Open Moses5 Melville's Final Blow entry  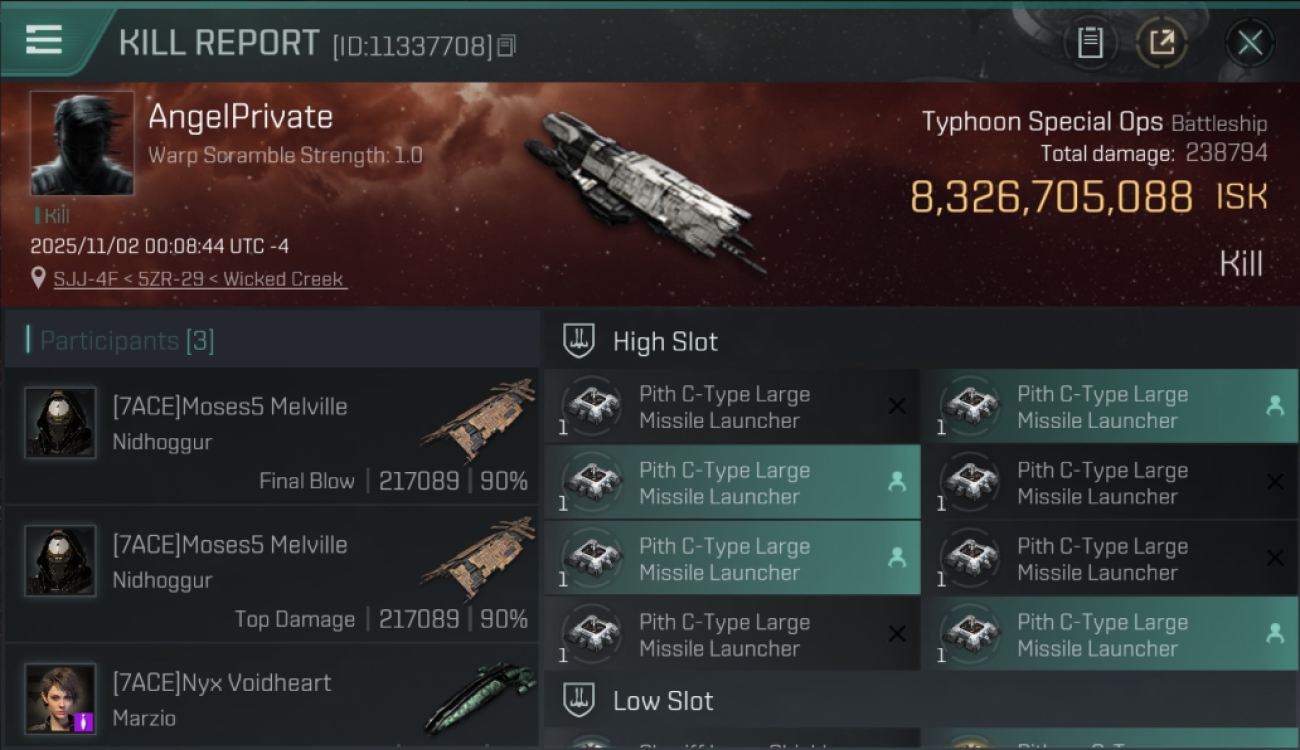coord(270,435)
